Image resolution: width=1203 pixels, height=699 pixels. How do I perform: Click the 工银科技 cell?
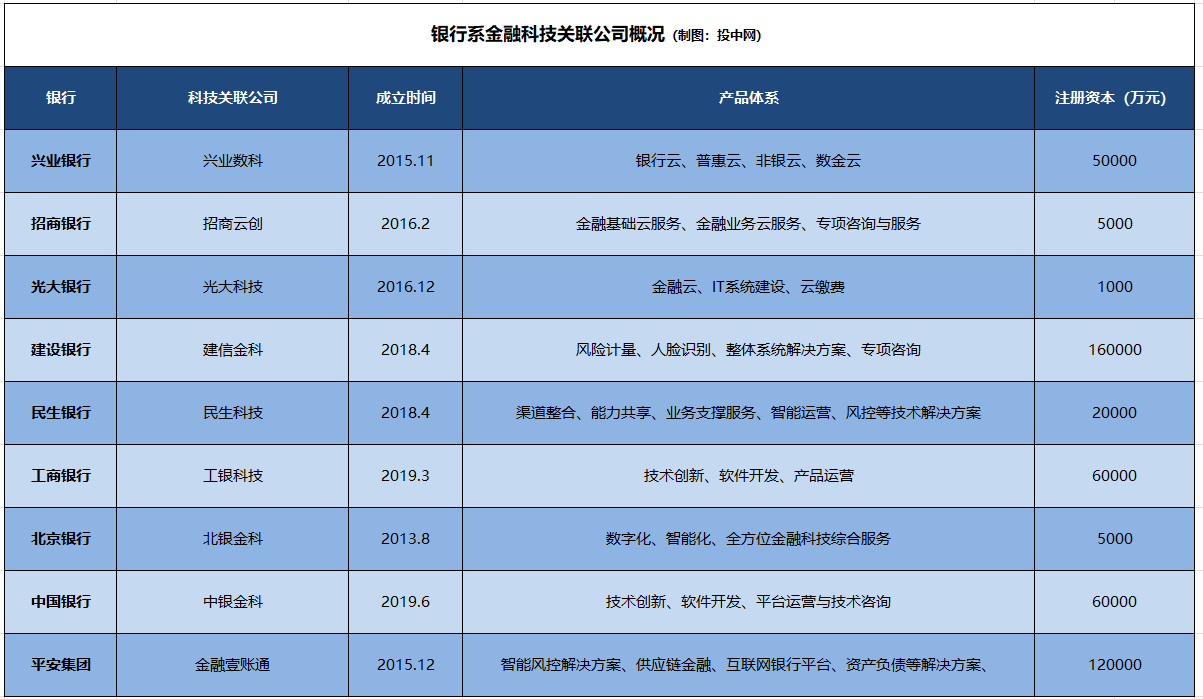[x=233, y=476]
